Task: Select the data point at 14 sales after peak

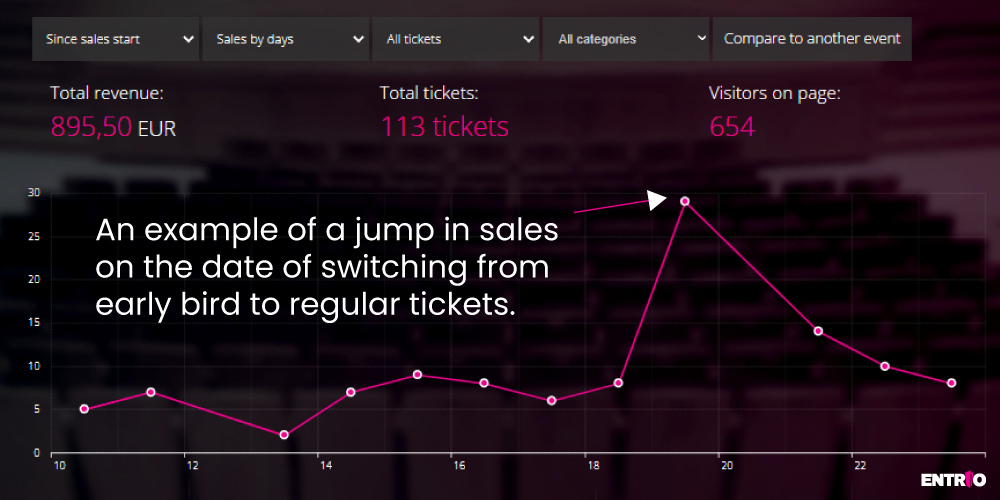Action: (x=818, y=331)
